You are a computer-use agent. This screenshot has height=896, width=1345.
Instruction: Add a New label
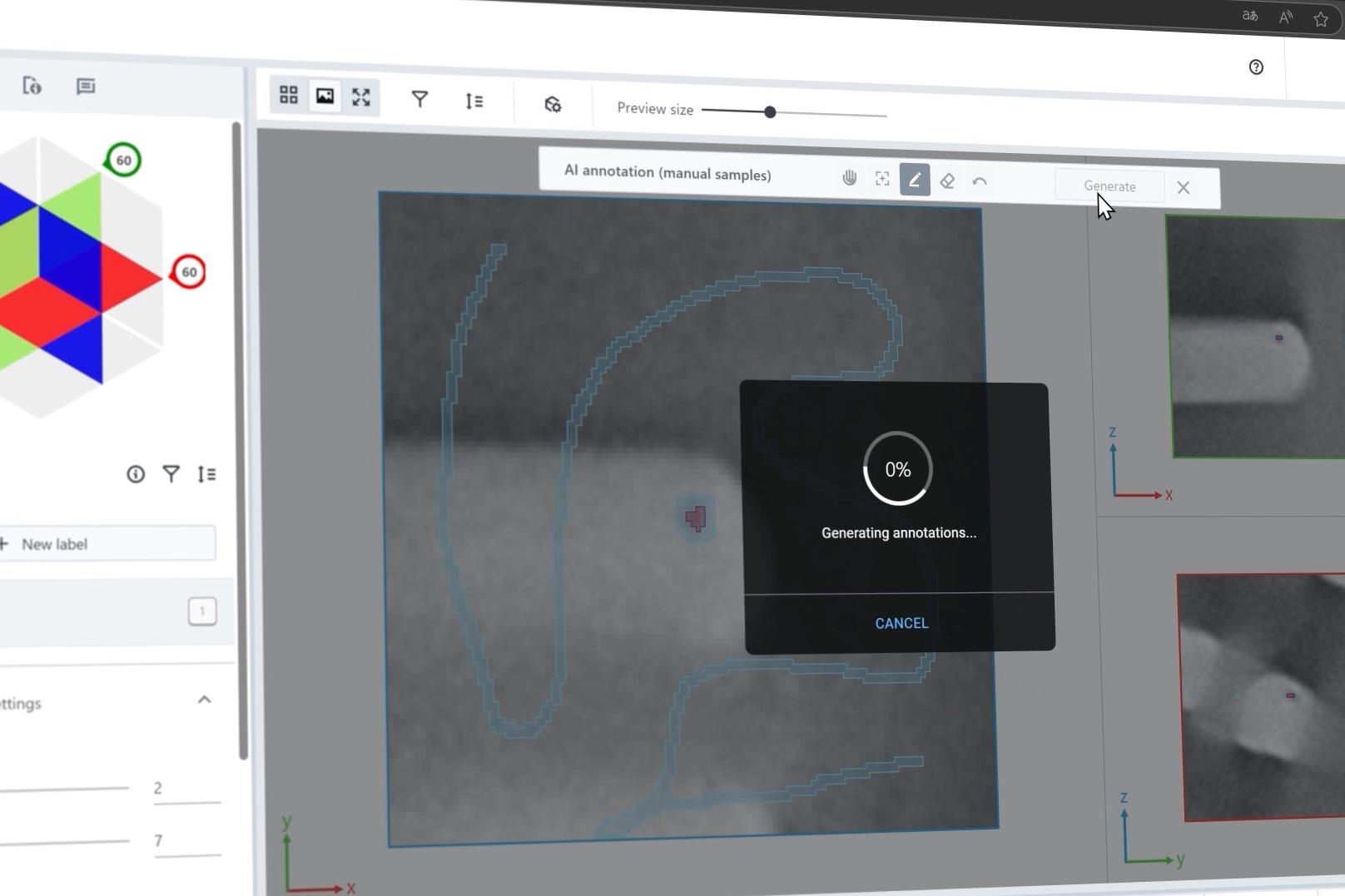coord(107,543)
